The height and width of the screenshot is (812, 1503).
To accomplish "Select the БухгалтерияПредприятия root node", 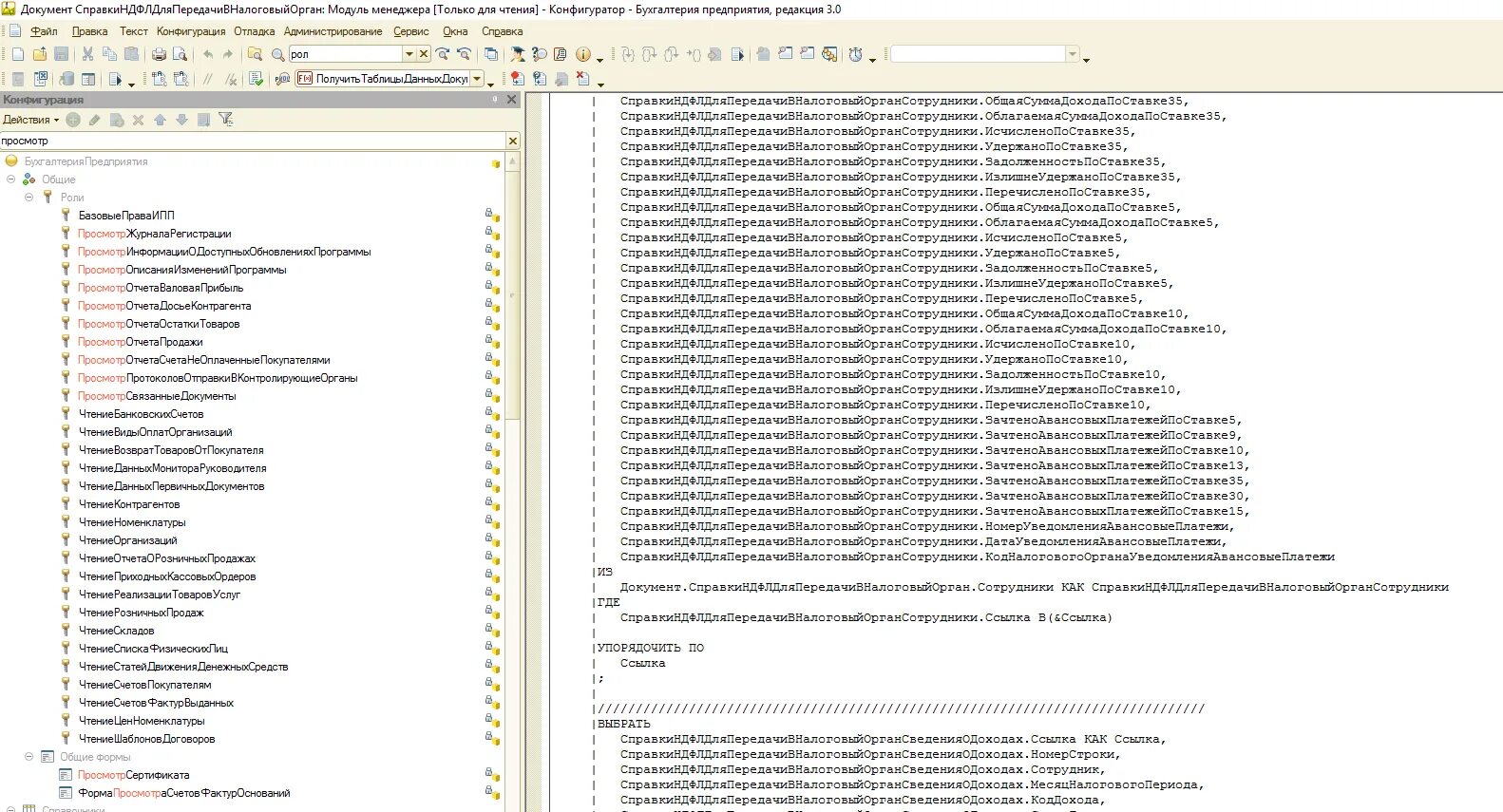I will pyautogui.click(x=86, y=161).
